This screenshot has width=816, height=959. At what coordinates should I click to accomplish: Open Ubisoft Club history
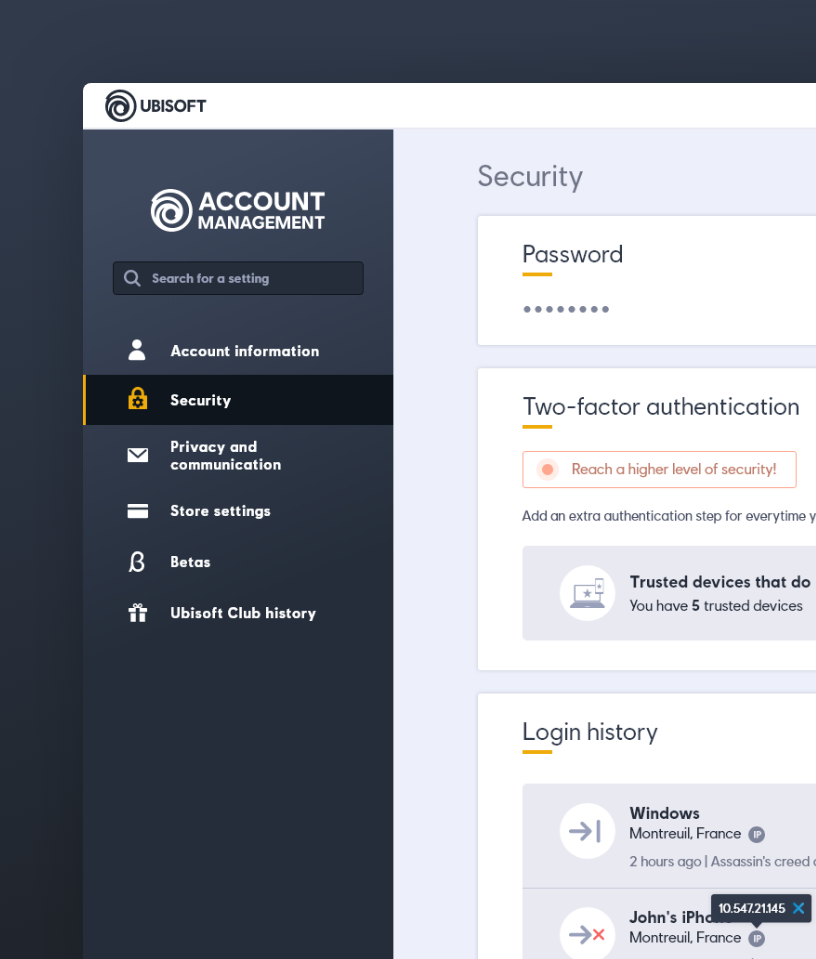[238, 613]
